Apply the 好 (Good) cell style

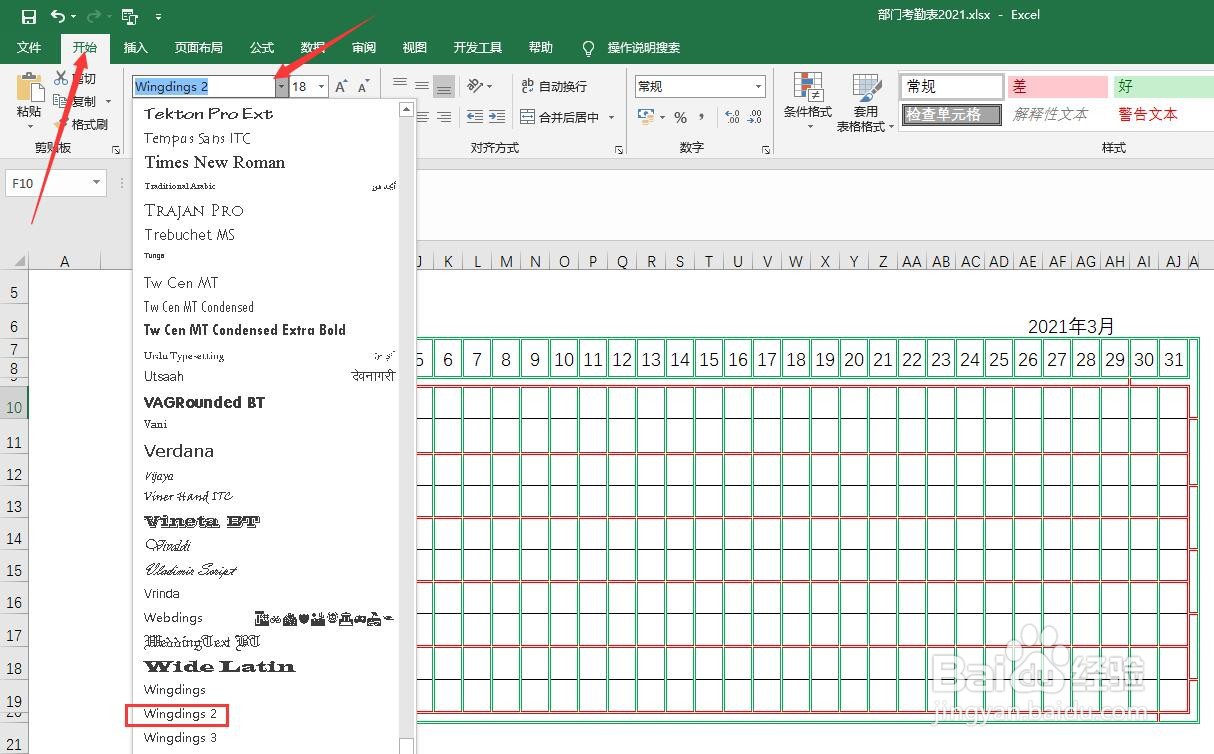tap(1163, 87)
